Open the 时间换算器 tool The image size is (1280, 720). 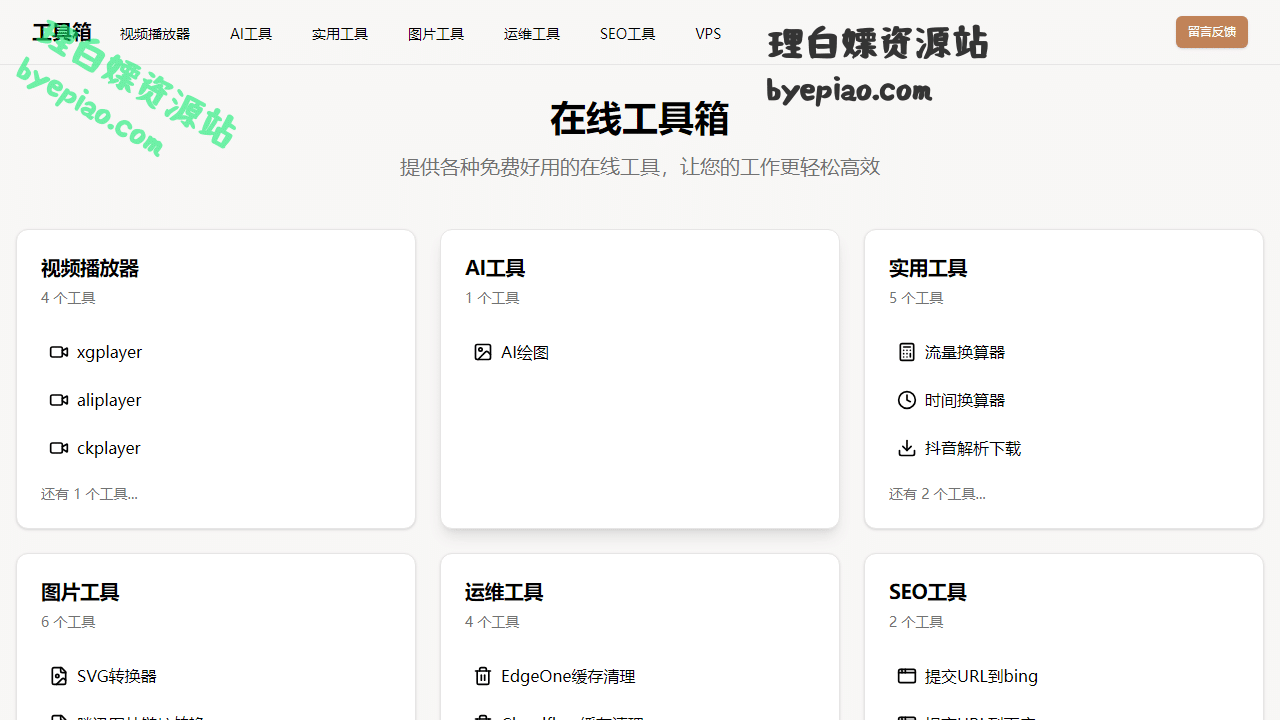point(965,400)
